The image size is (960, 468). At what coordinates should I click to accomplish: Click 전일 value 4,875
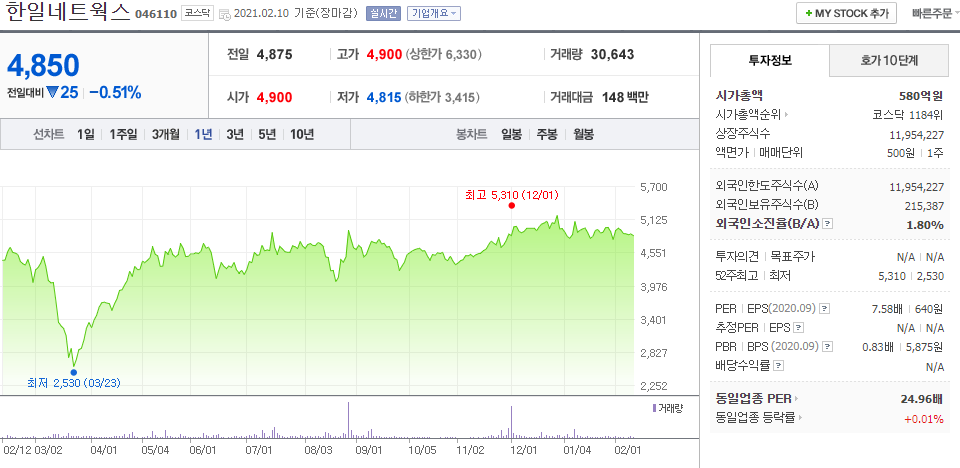(x=274, y=55)
